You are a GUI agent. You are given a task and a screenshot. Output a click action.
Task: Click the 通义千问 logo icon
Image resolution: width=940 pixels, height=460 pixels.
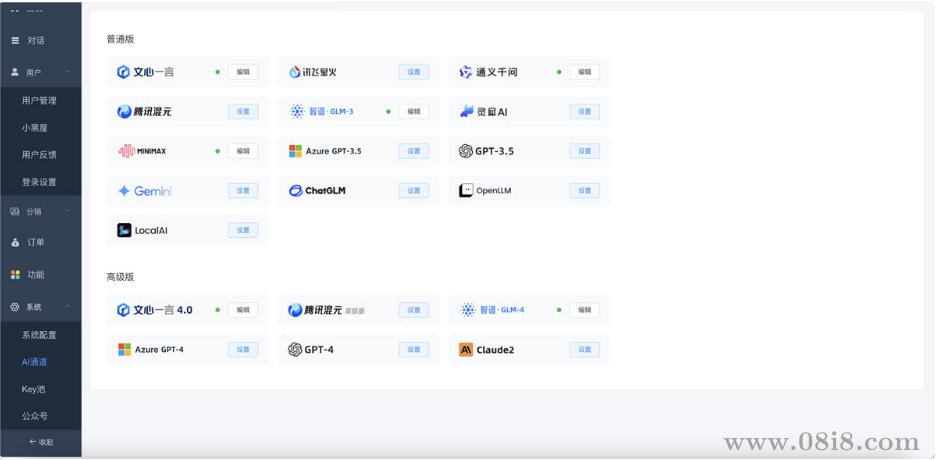(x=466, y=72)
